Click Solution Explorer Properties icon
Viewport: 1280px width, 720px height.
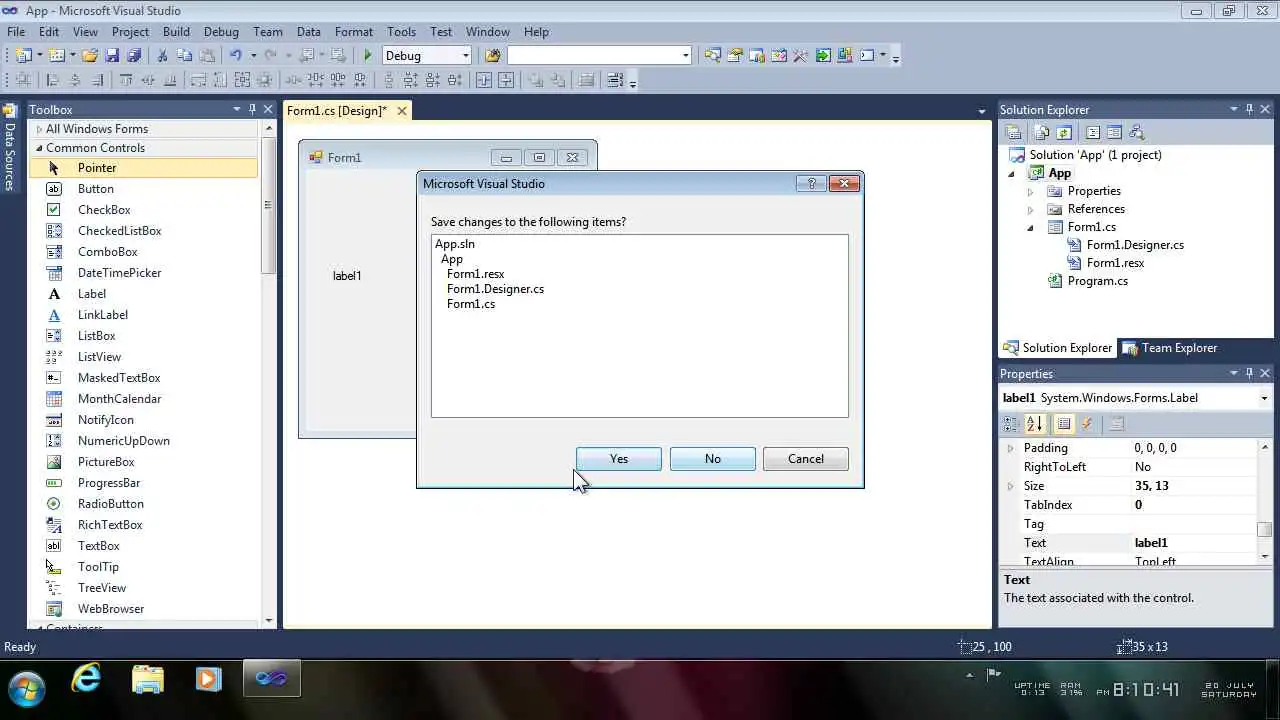coord(1013,132)
